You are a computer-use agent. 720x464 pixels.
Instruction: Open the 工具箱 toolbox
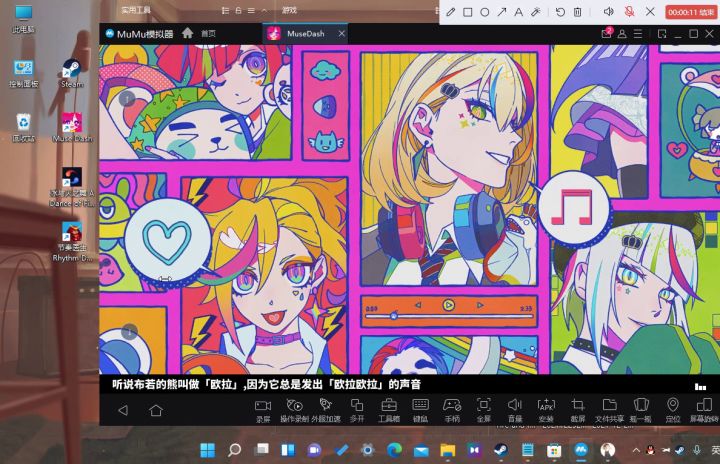[x=389, y=410]
